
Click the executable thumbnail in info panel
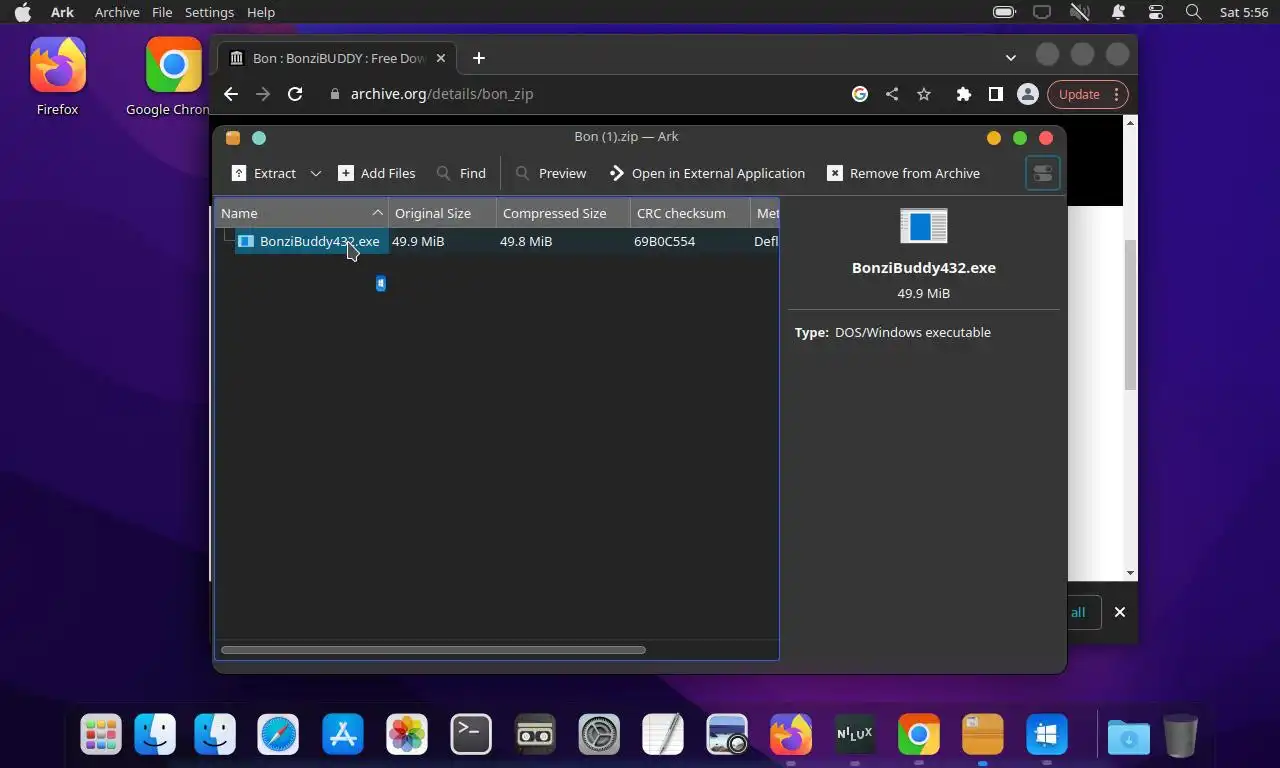click(923, 226)
